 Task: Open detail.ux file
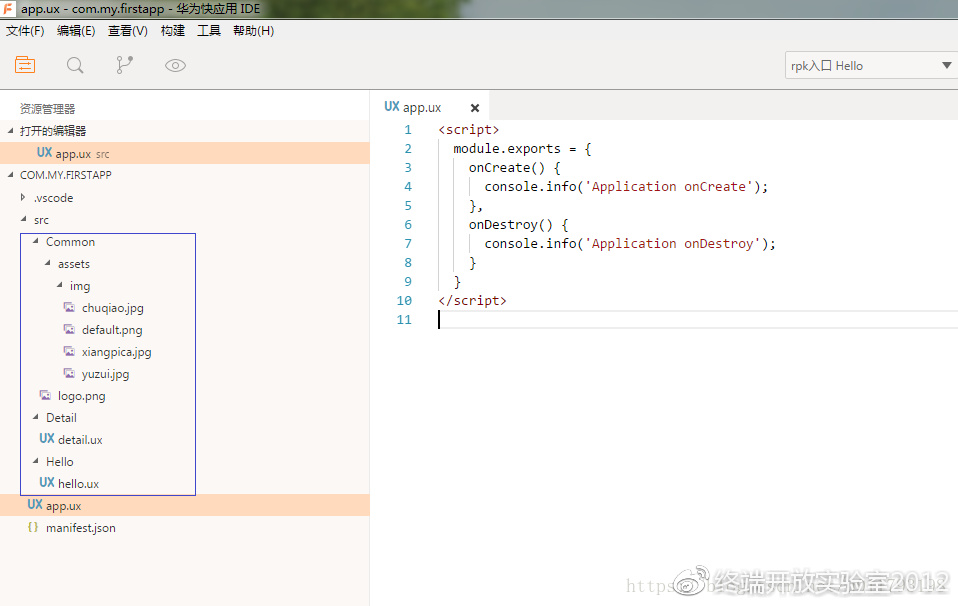click(x=80, y=440)
